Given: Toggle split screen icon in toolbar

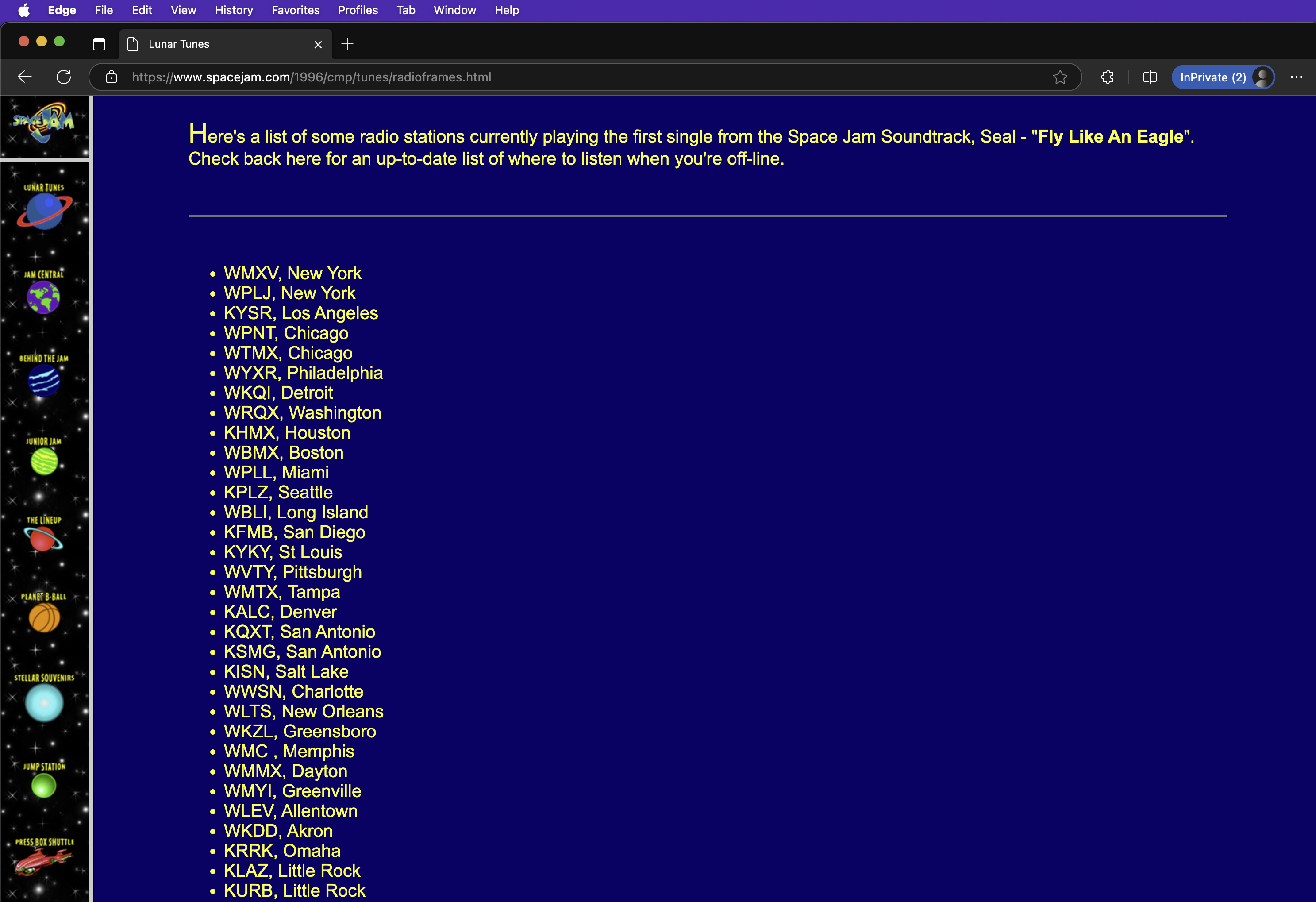Looking at the screenshot, I should point(1150,77).
